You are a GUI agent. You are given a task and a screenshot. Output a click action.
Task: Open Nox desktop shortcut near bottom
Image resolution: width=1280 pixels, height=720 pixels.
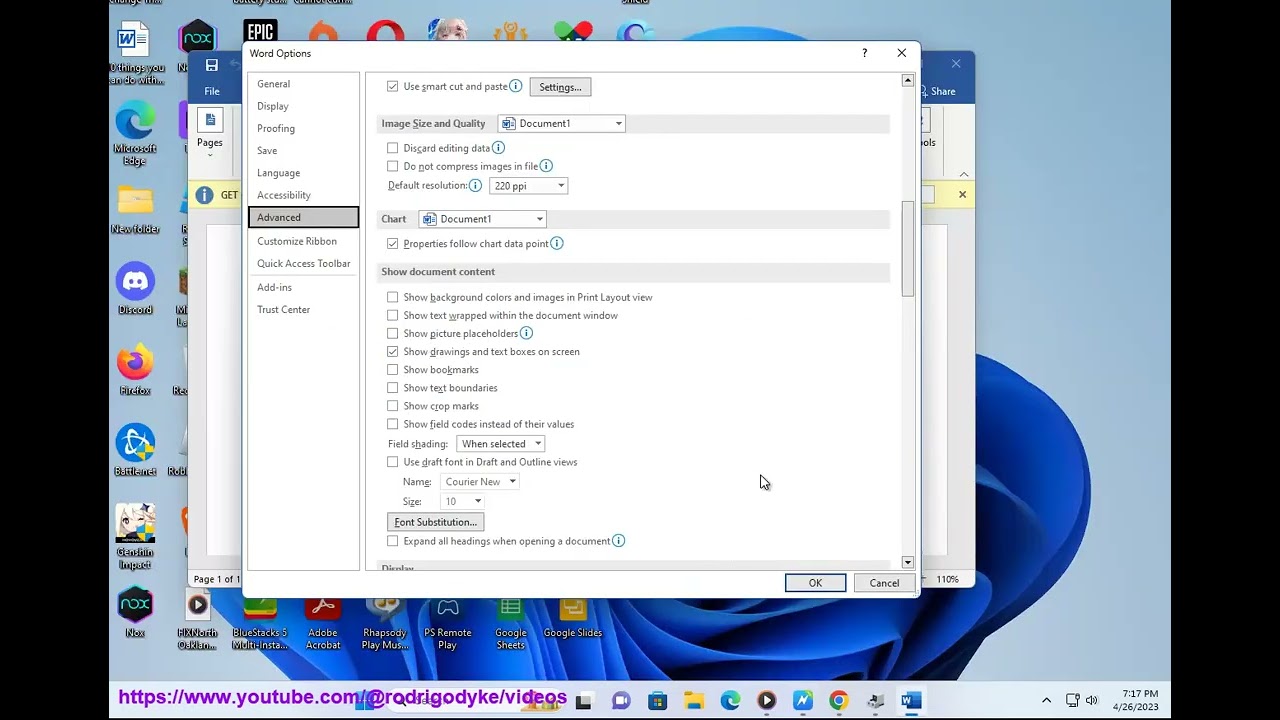point(135,612)
